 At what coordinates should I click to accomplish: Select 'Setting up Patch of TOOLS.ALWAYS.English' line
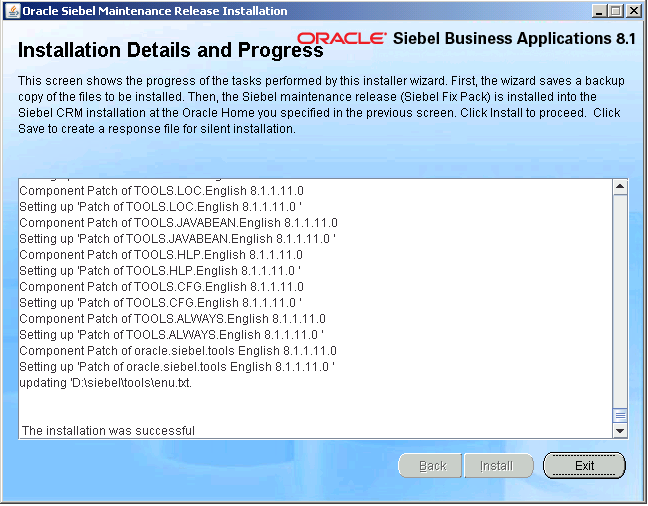172,334
